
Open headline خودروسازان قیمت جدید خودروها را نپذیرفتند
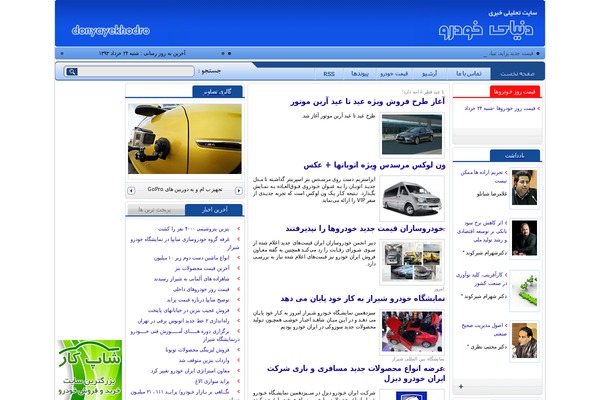click(x=365, y=229)
